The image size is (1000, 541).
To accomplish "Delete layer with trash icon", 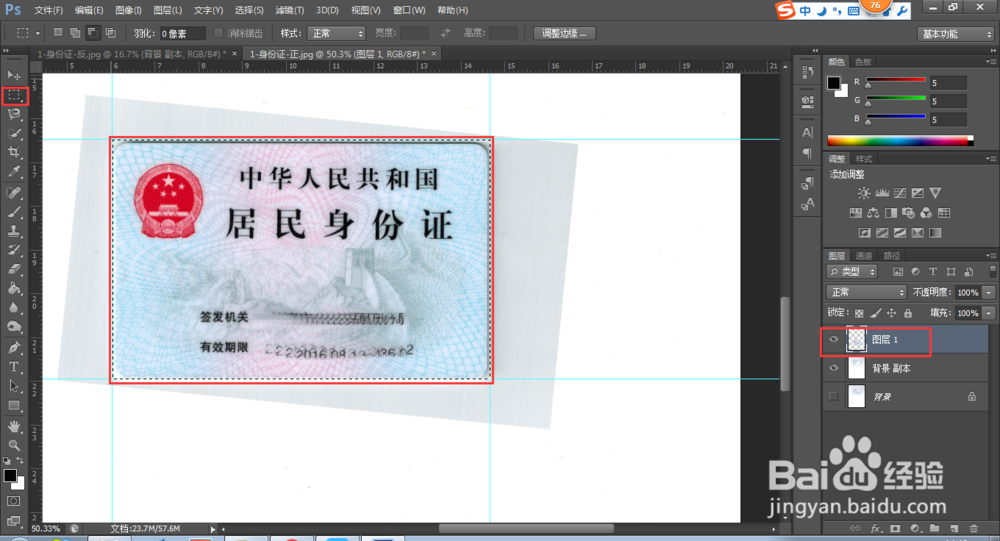I will click(x=974, y=528).
